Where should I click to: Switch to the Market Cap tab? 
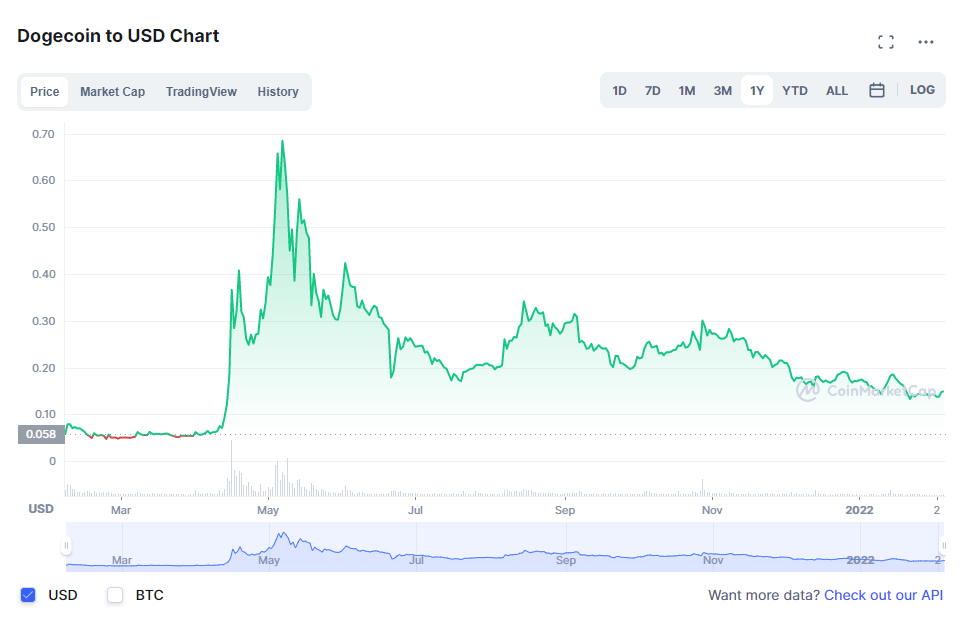[x=112, y=92]
